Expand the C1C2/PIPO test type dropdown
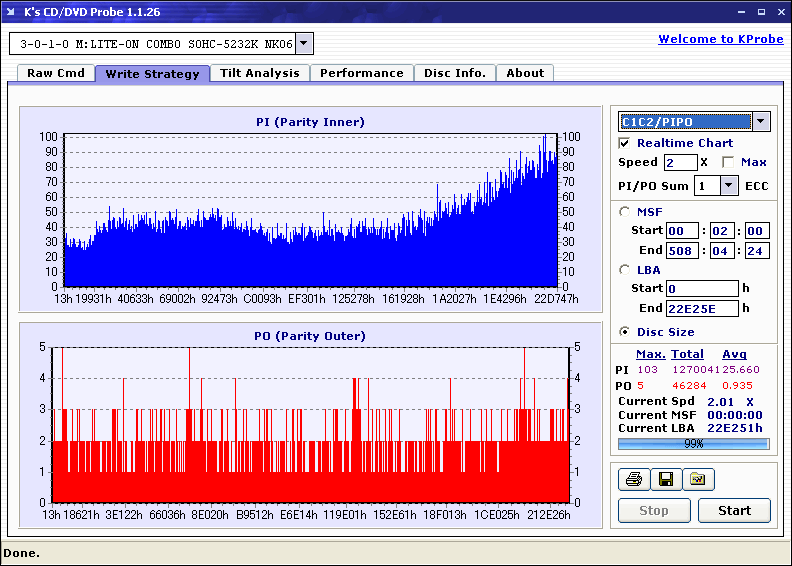Viewport: 792px width, 566px height. click(761, 121)
